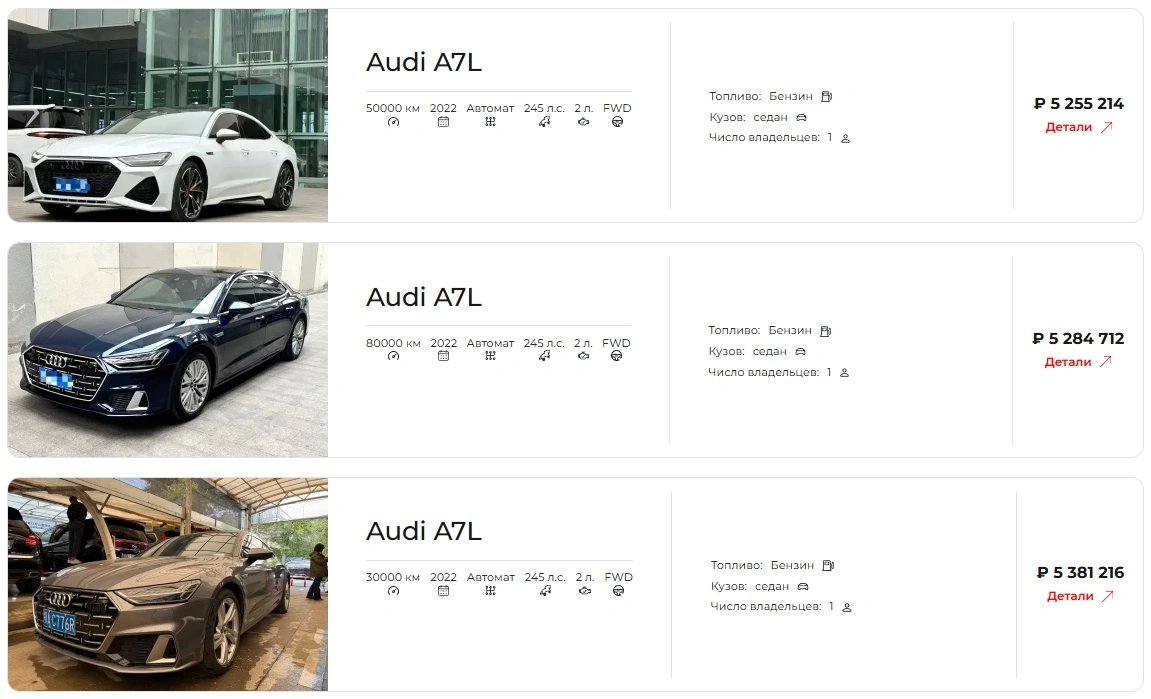Click the white Audi A7L photo
The height and width of the screenshot is (699, 1151).
tap(167, 115)
